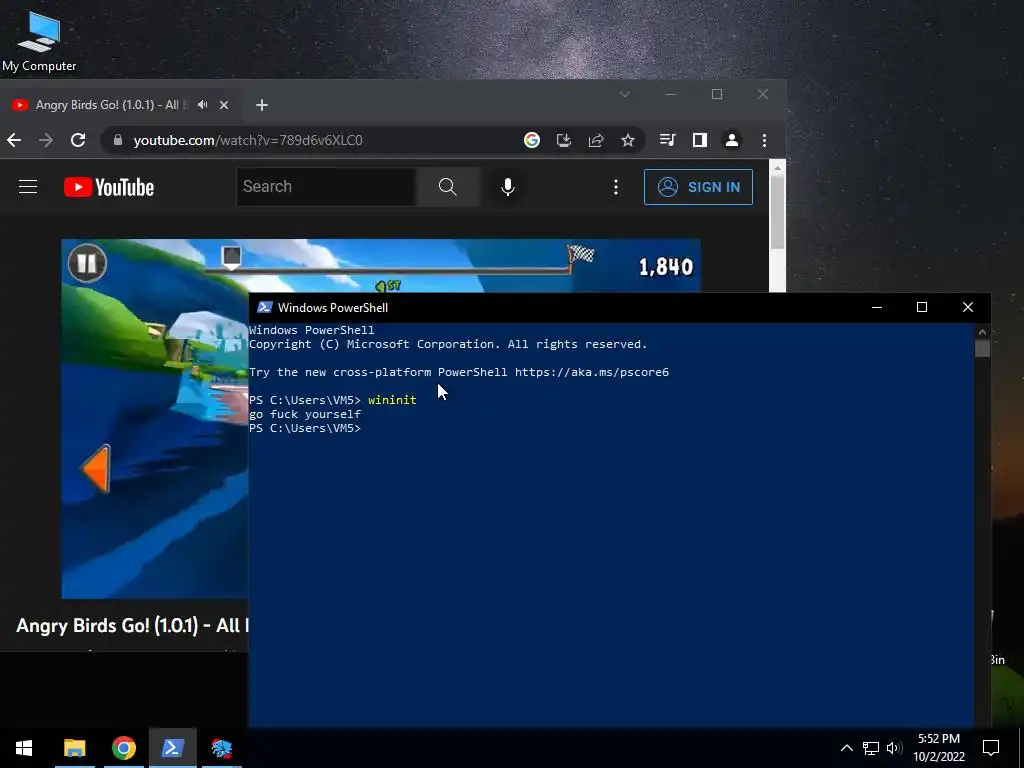The image size is (1024, 768).
Task: Focus the YouTube Search box
Action: click(x=325, y=187)
